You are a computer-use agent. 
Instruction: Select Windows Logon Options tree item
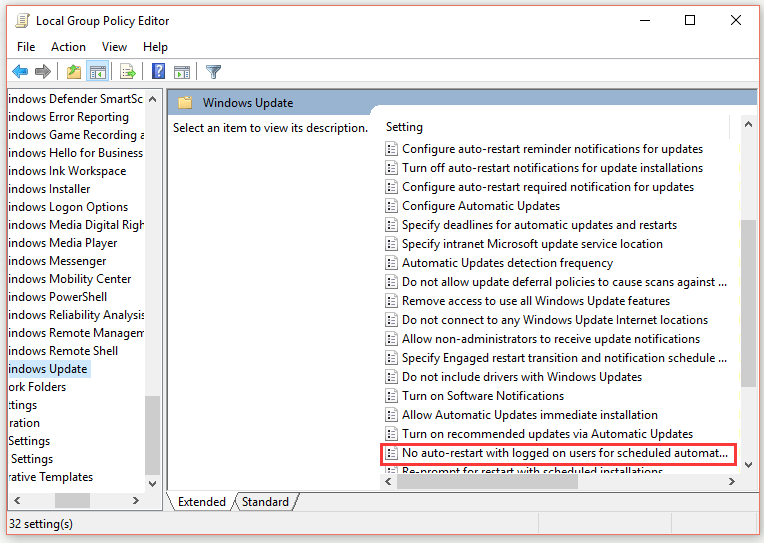click(x=68, y=207)
